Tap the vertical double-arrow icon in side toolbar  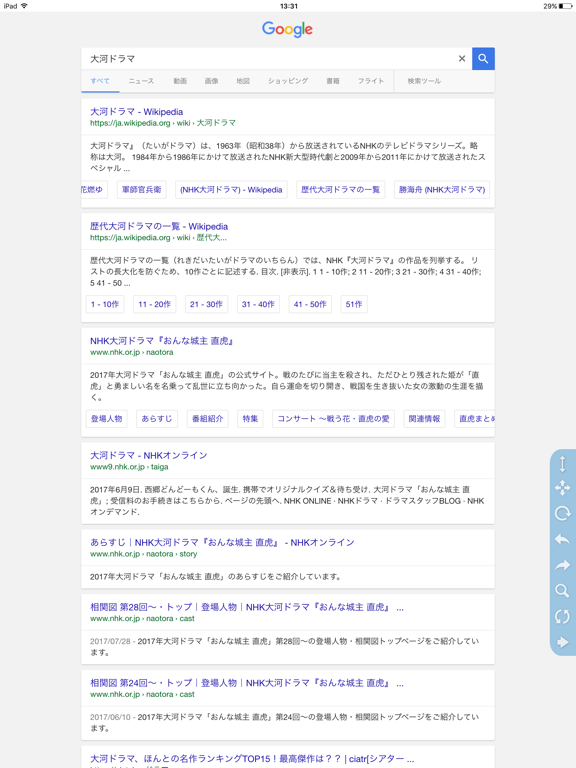click(562, 464)
